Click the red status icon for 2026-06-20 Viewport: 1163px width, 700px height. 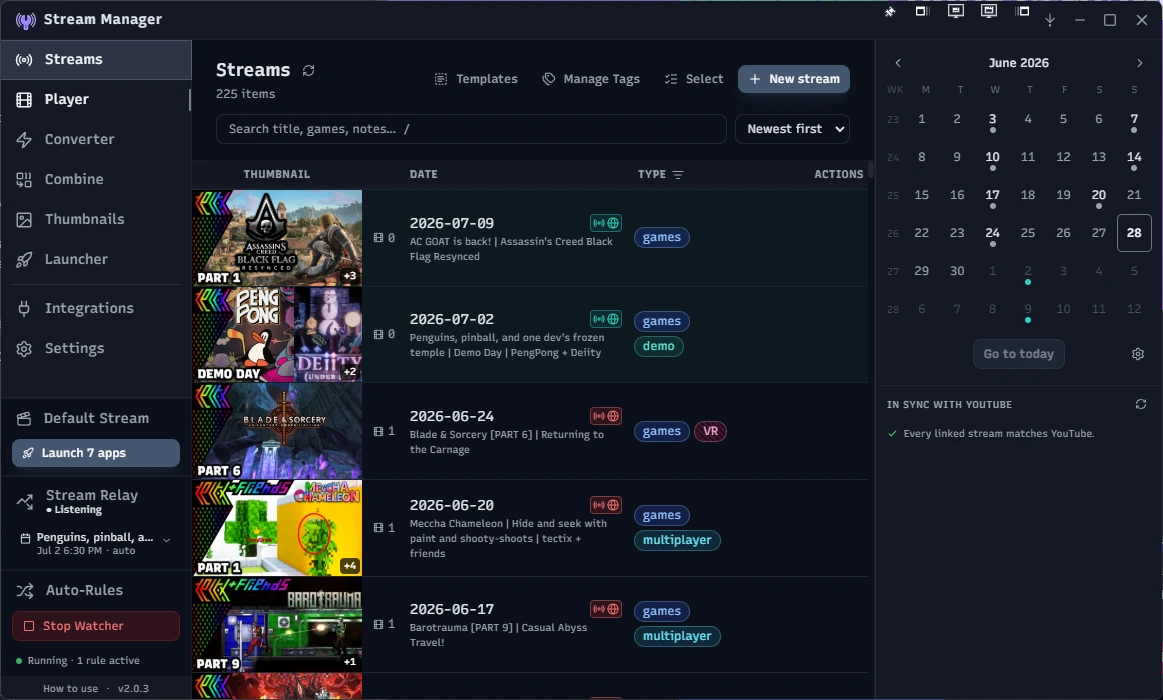(605, 505)
